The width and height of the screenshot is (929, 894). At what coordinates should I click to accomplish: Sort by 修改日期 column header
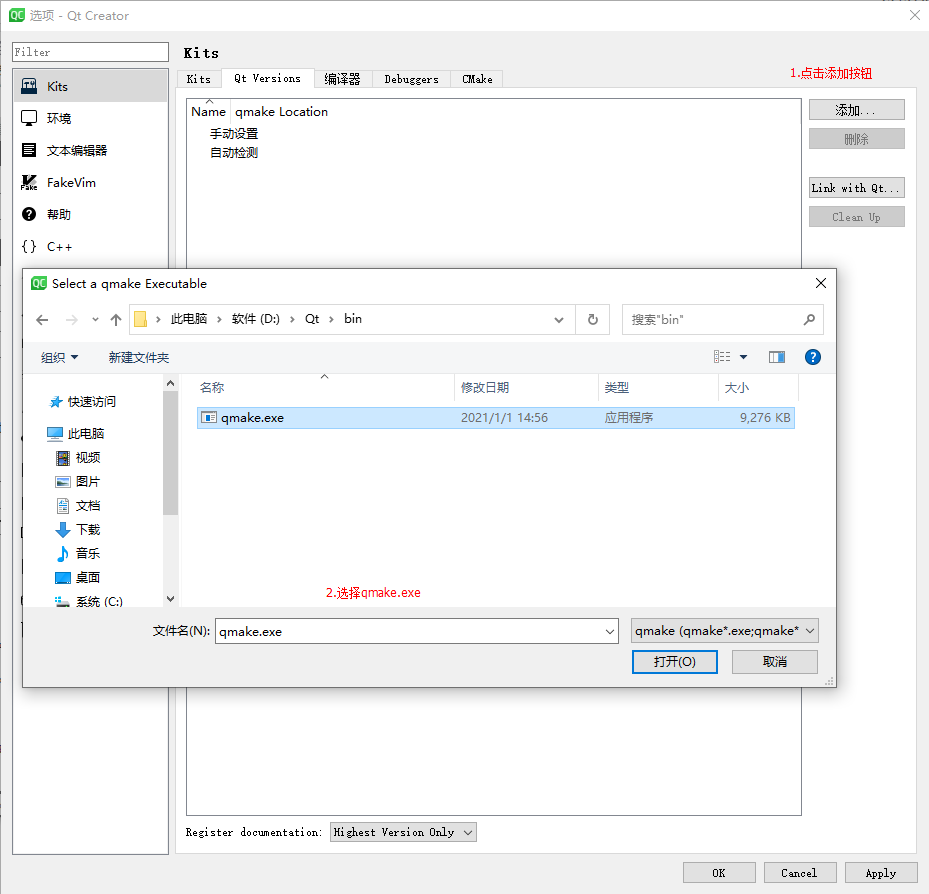point(526,387)
